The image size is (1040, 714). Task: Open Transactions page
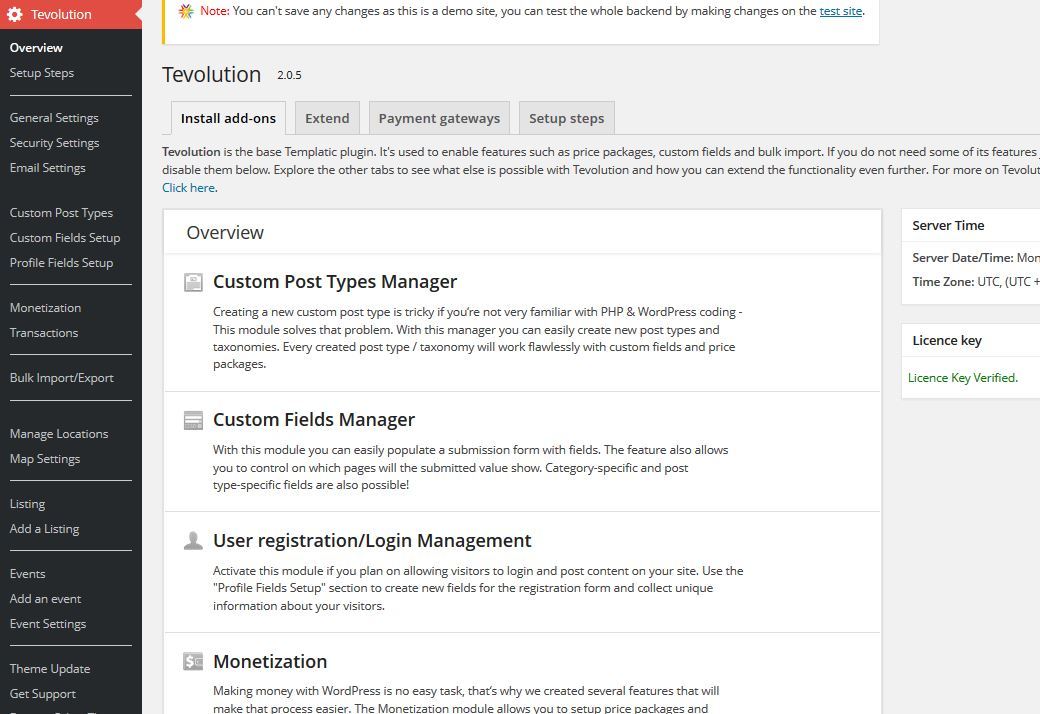pos(44,333)
